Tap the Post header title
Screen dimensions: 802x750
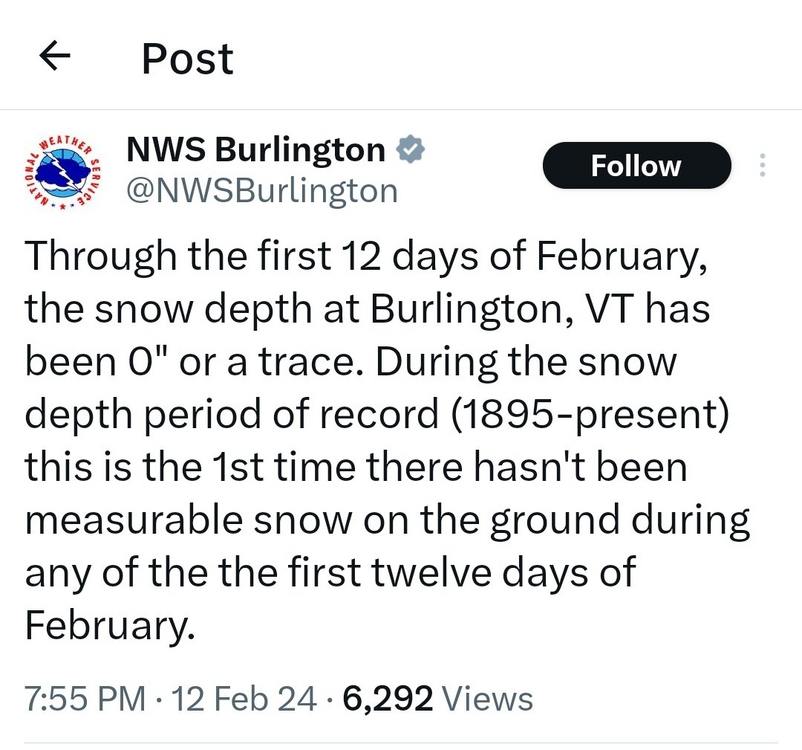pyautogui.click(x=187, y=59)
